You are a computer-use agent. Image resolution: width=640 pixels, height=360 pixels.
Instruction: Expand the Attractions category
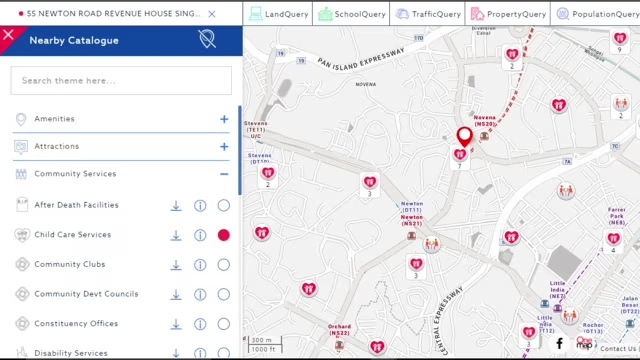point(224,147)
